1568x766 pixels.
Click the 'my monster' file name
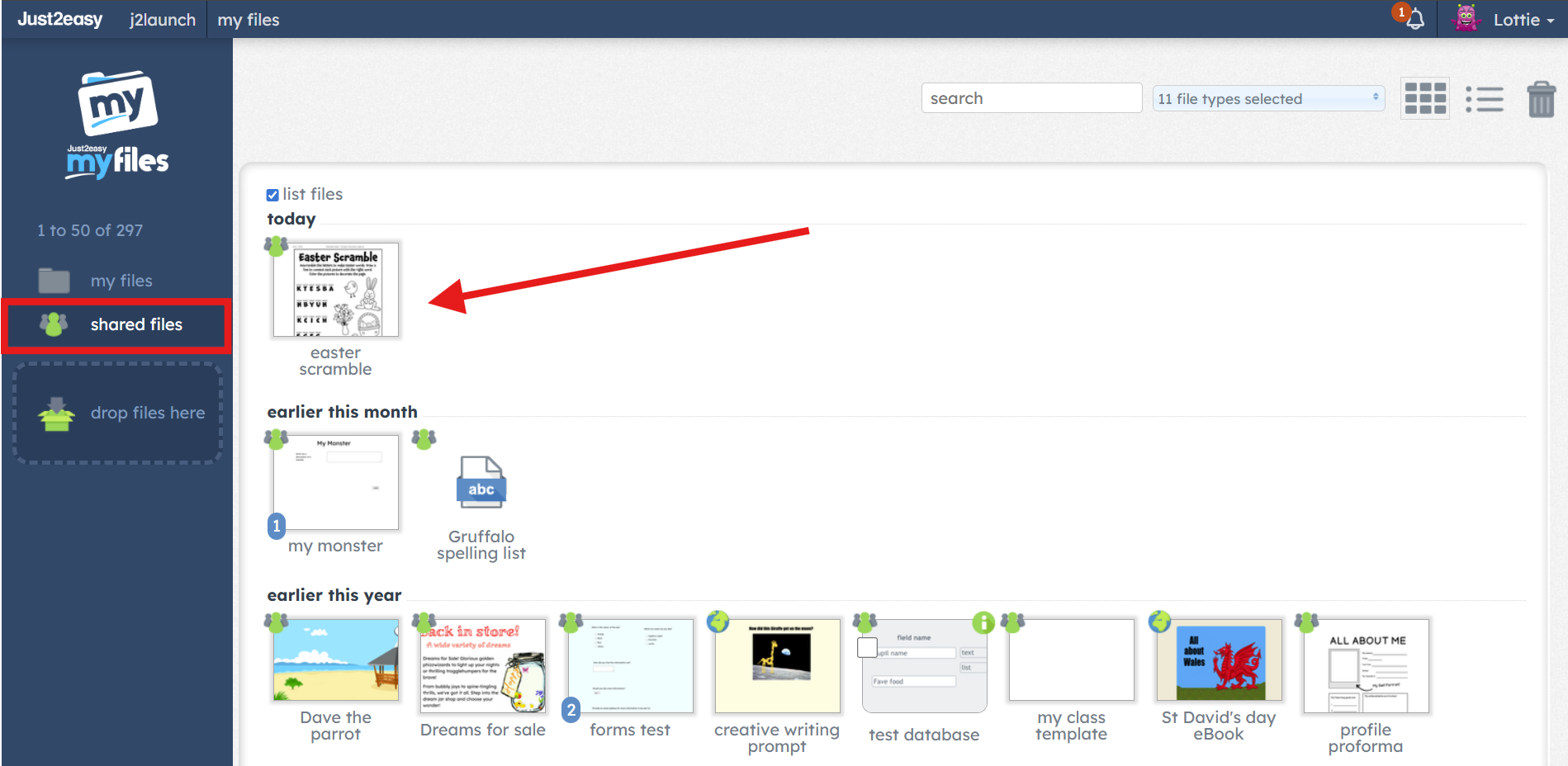tap(335, 546)
